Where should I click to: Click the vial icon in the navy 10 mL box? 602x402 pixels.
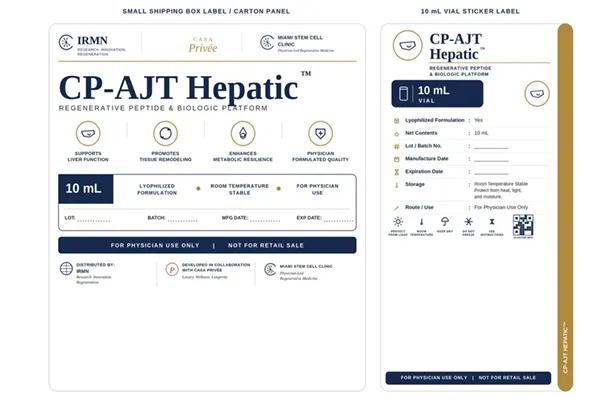click(404, 93)
